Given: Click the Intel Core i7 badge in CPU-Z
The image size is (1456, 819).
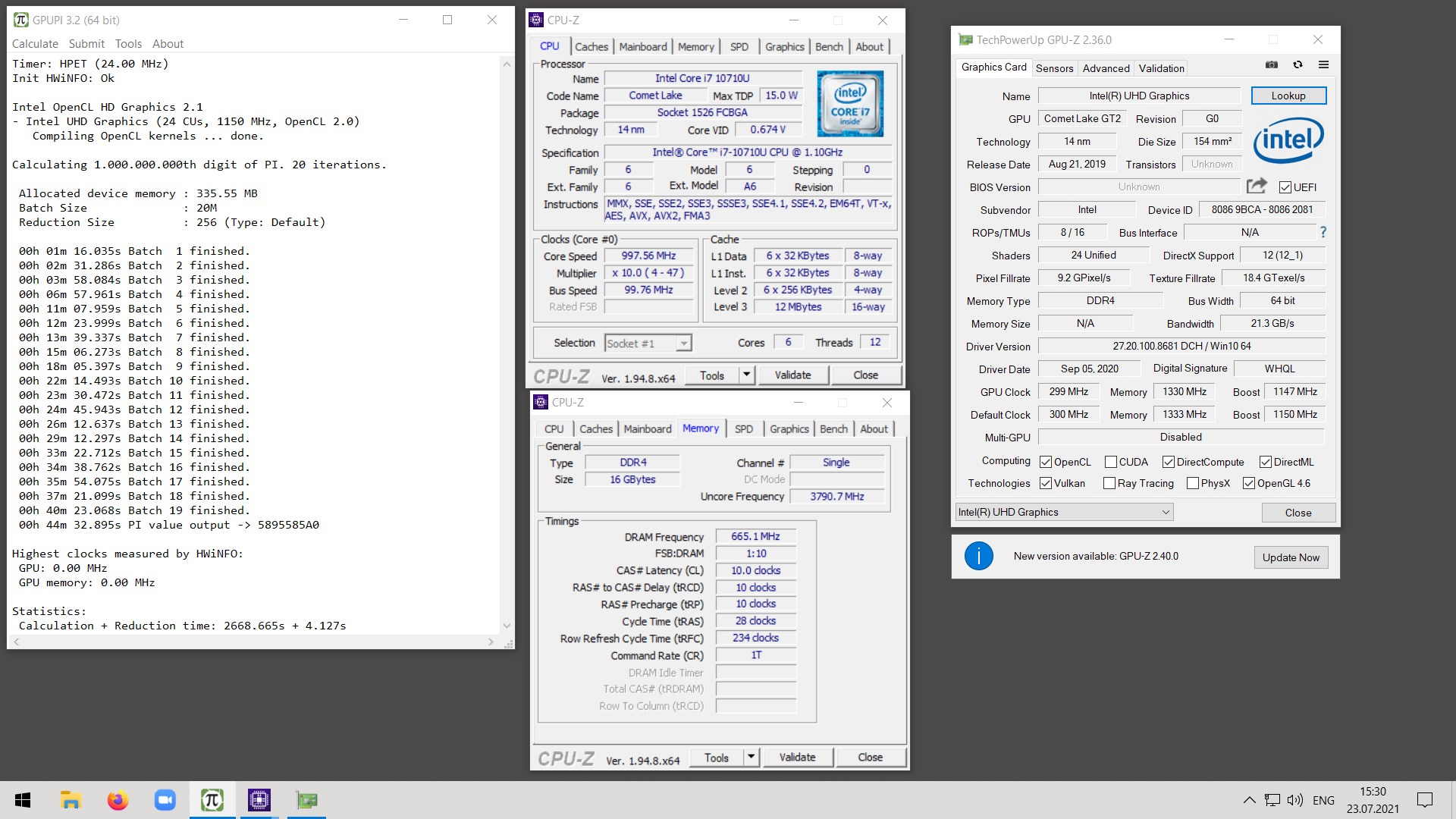Looking at the screenshot, I should point(850,104).
